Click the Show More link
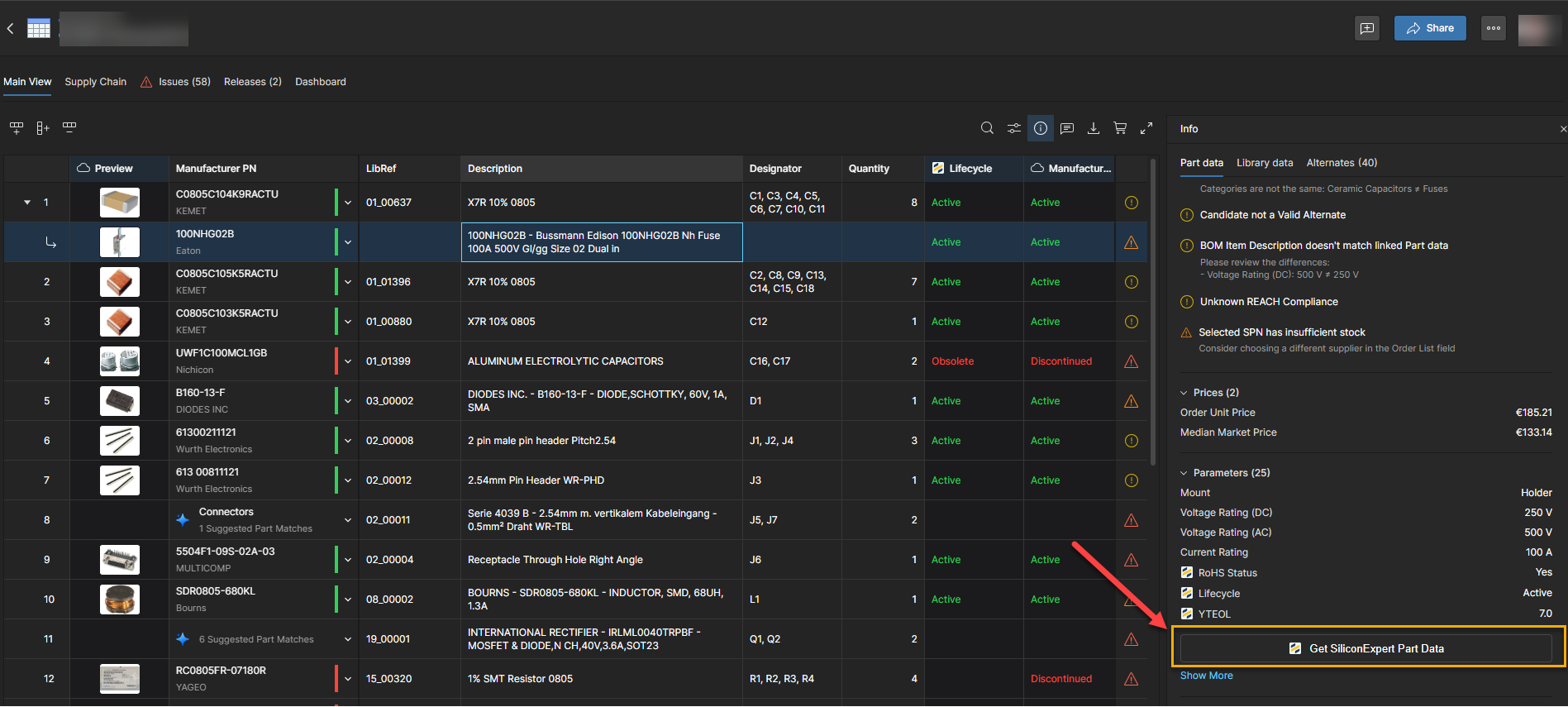This screenshot has height=707, width=1568. point(1207,676)
